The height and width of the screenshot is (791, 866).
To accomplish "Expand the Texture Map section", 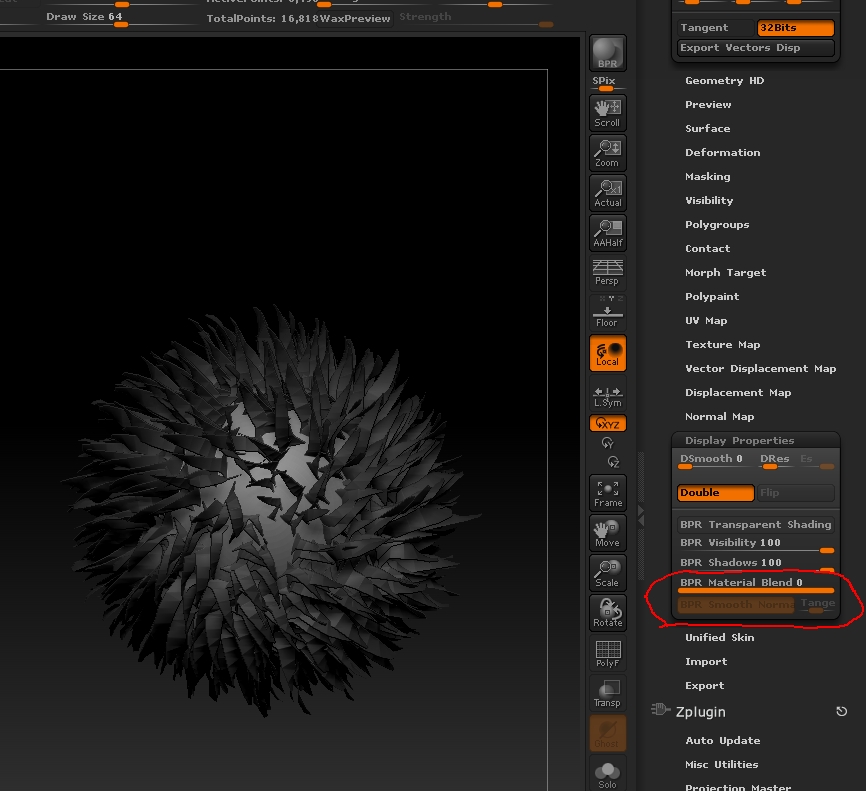I will tap(722, 345).
